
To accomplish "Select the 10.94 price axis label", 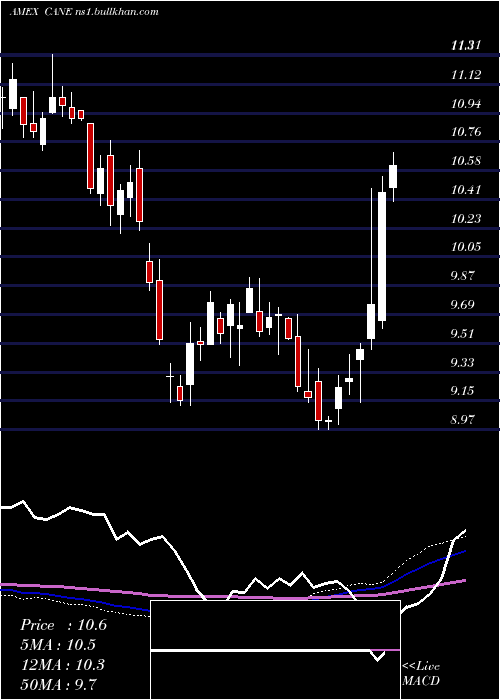I will pyautogui.click(x=466, y=104).
